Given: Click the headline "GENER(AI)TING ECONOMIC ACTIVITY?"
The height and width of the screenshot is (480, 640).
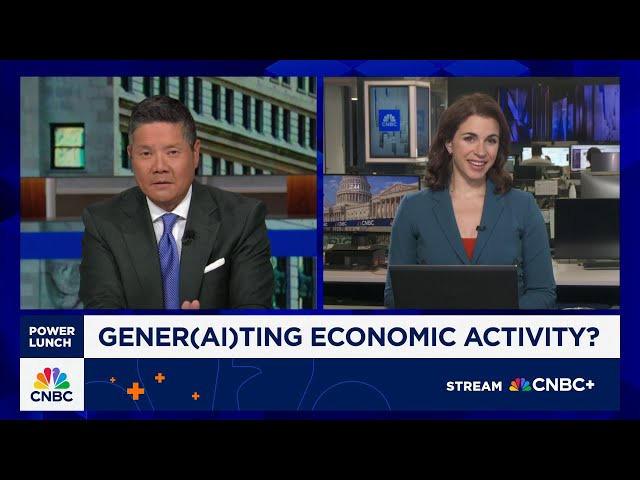Looking at the screenshot, I should (349, 337).
